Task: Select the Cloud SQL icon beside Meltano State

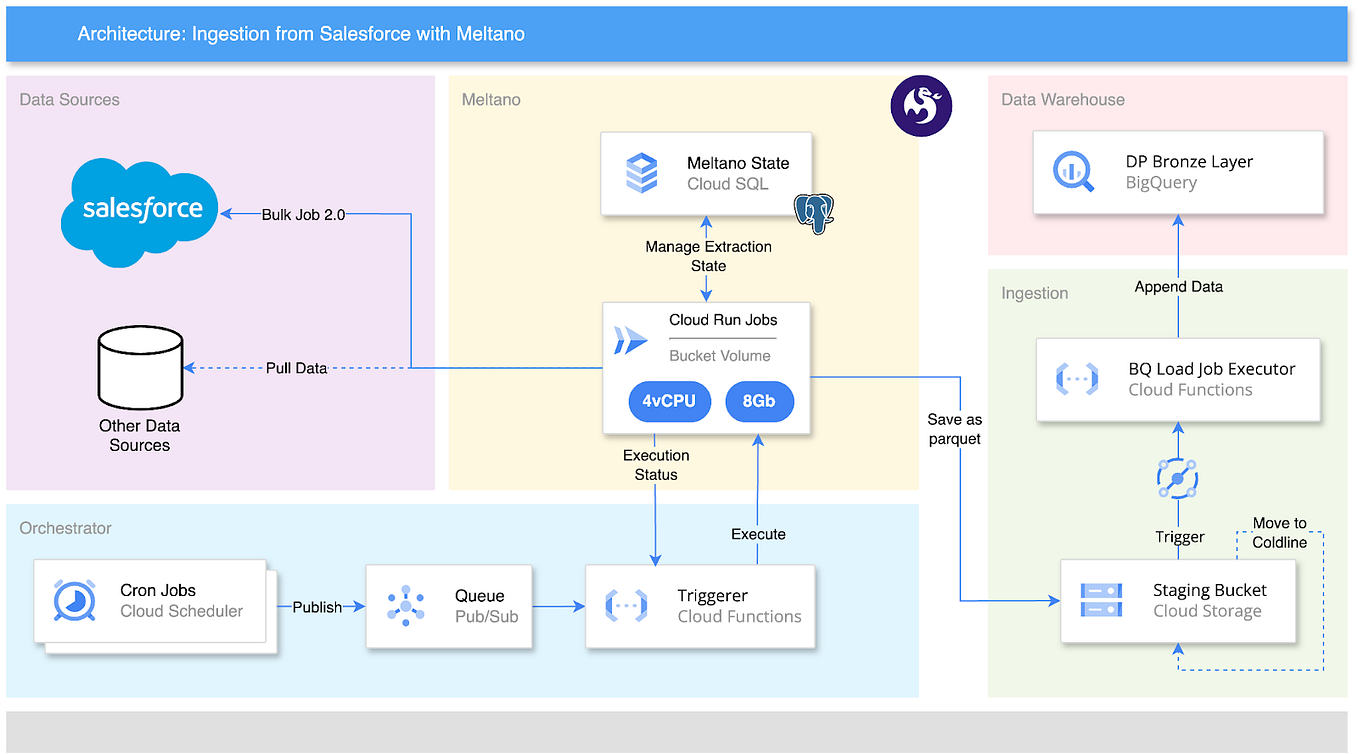Action: [x=639, y=172]
